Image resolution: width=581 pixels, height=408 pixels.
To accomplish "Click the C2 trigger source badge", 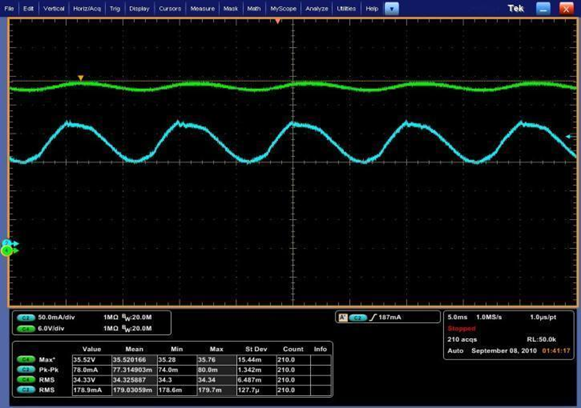I will [x=358, y=318].
